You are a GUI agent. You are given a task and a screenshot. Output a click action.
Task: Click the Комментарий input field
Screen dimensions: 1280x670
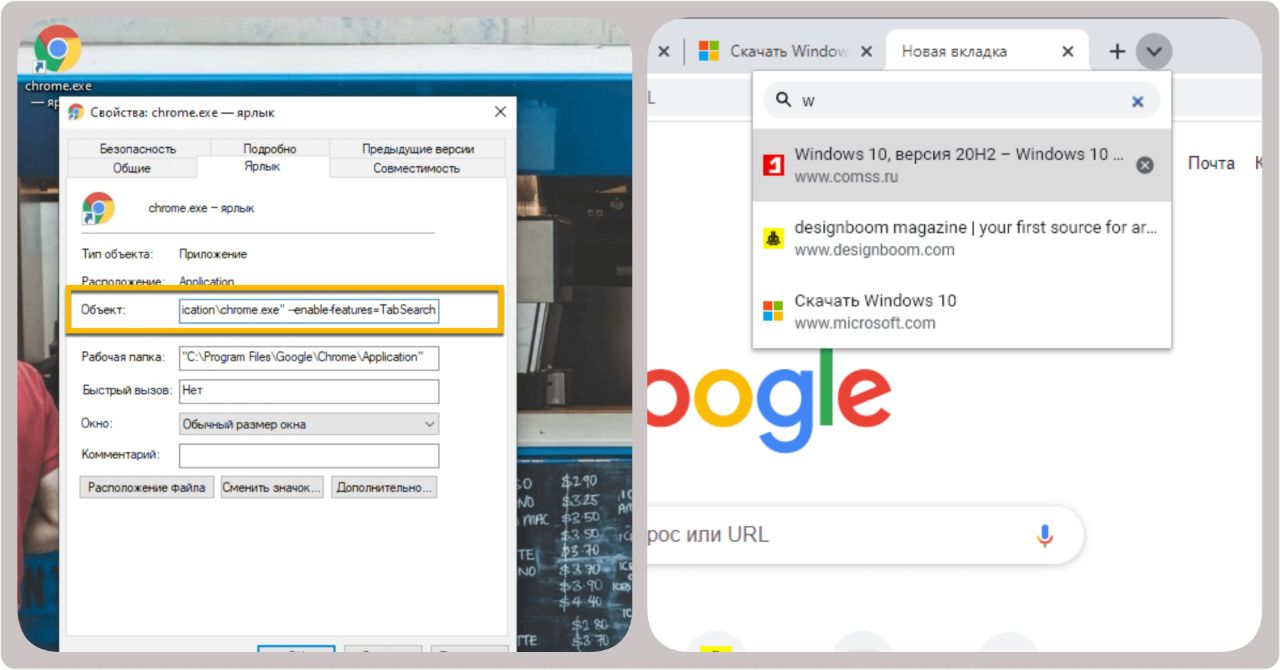pyautogui.click(x=309, y=456)
